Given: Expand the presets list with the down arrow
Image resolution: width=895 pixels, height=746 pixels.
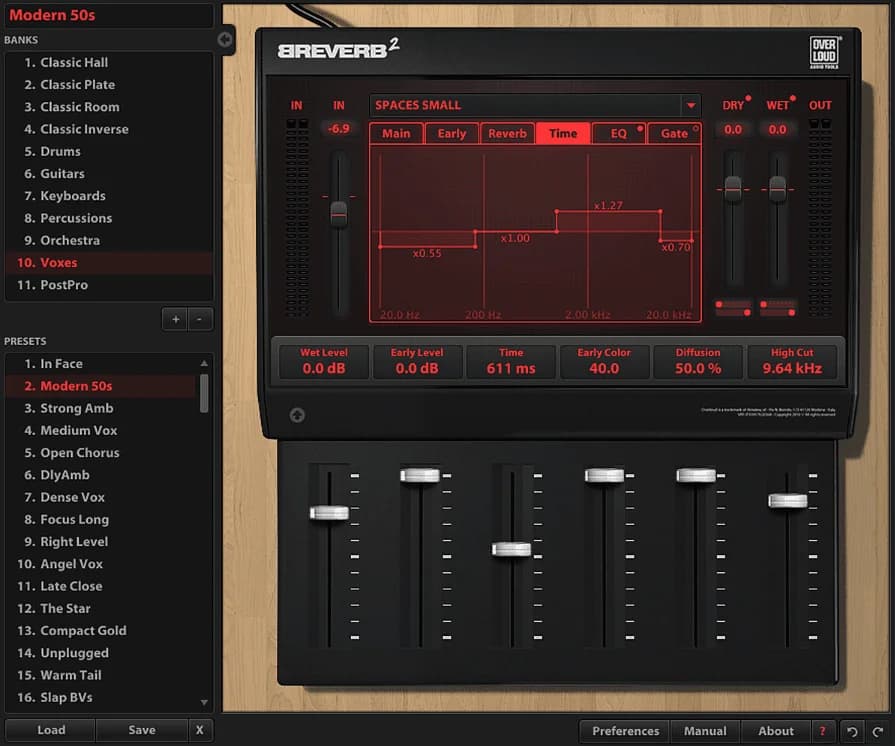Looking at the screenshot, I should pyautogui.click(x=204, y=701).
